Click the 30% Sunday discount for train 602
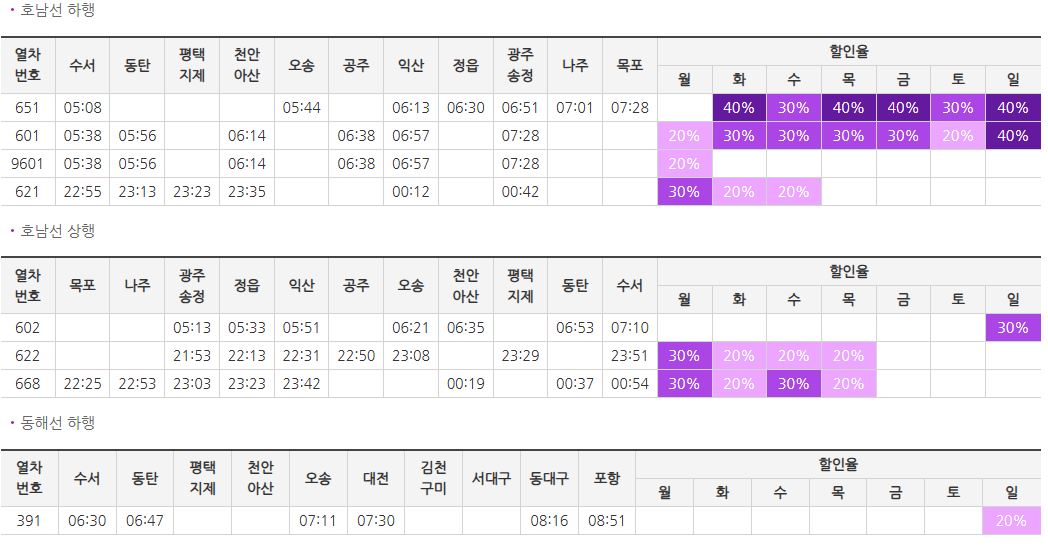The image size is (1048, 548). point(1013,327)
